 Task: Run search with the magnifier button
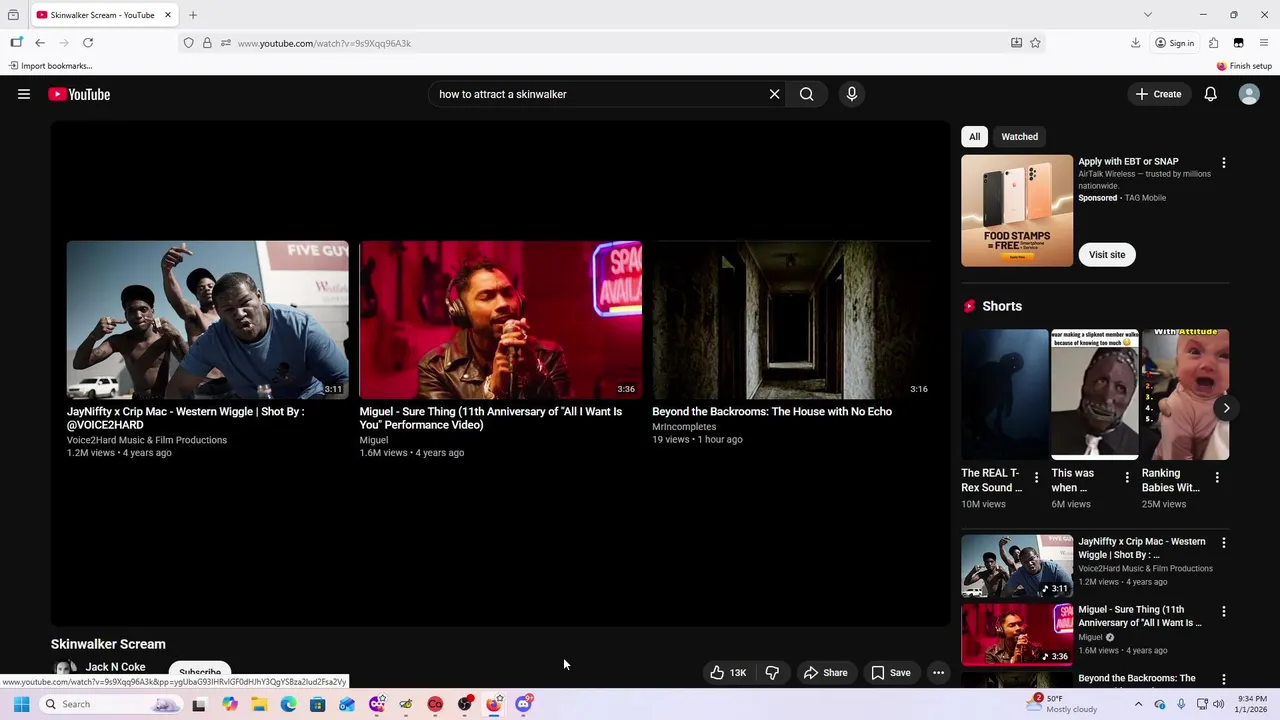click(806, 94)
